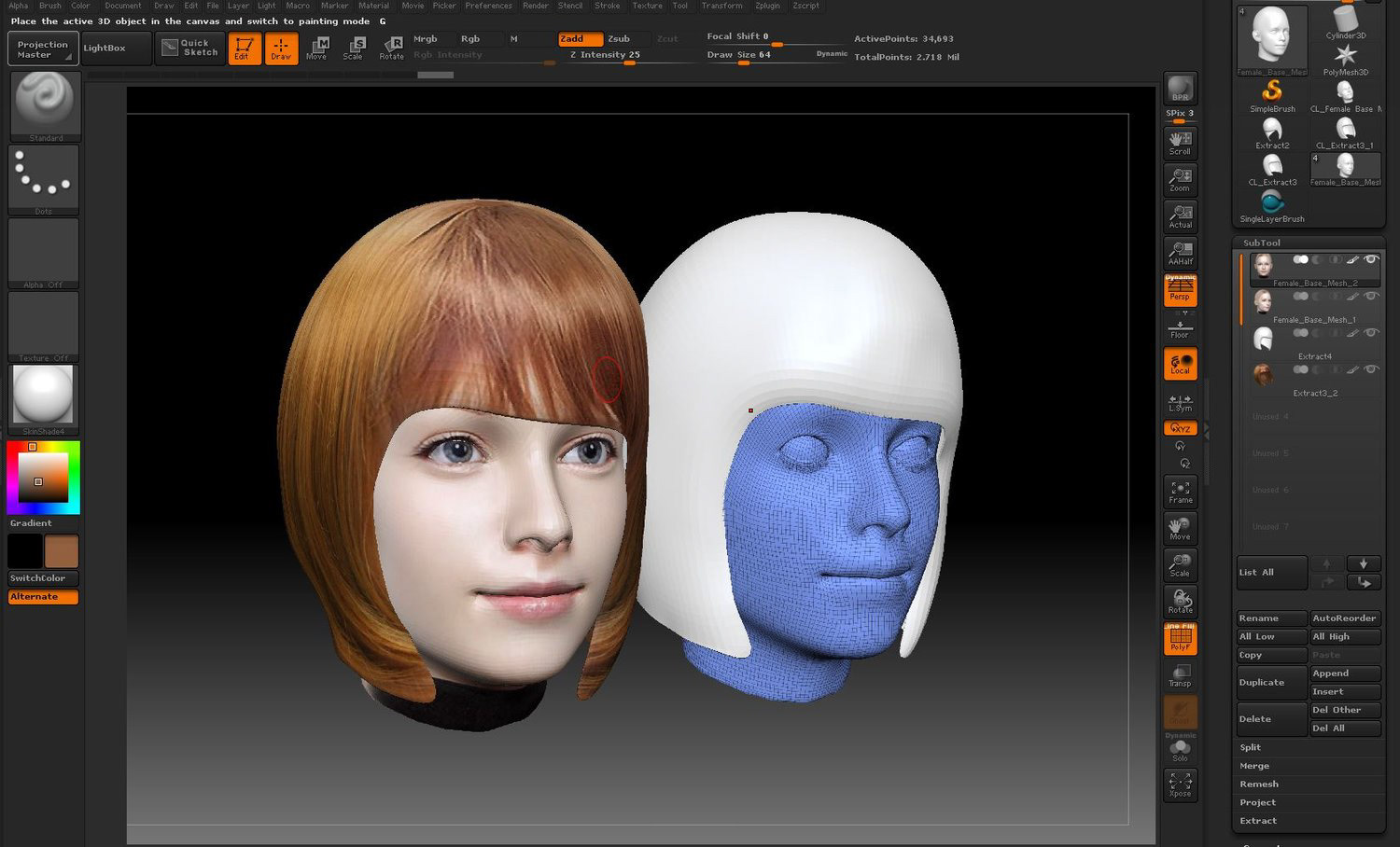Open the Zplugin menu
1400x847 pixels.
767,6
